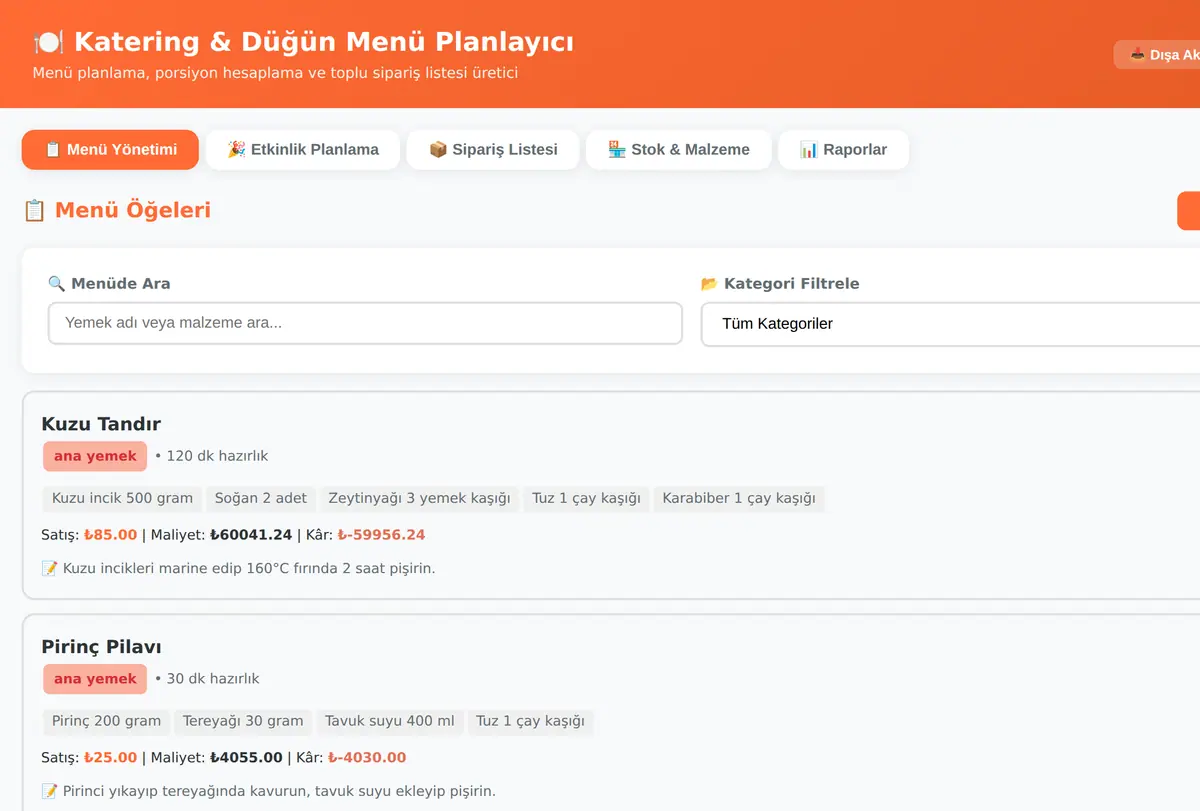Click folder icon next to Kategori Filtrele
Image resolution: width=1200 pixels, height=811 pixels.
click(709, 284)
